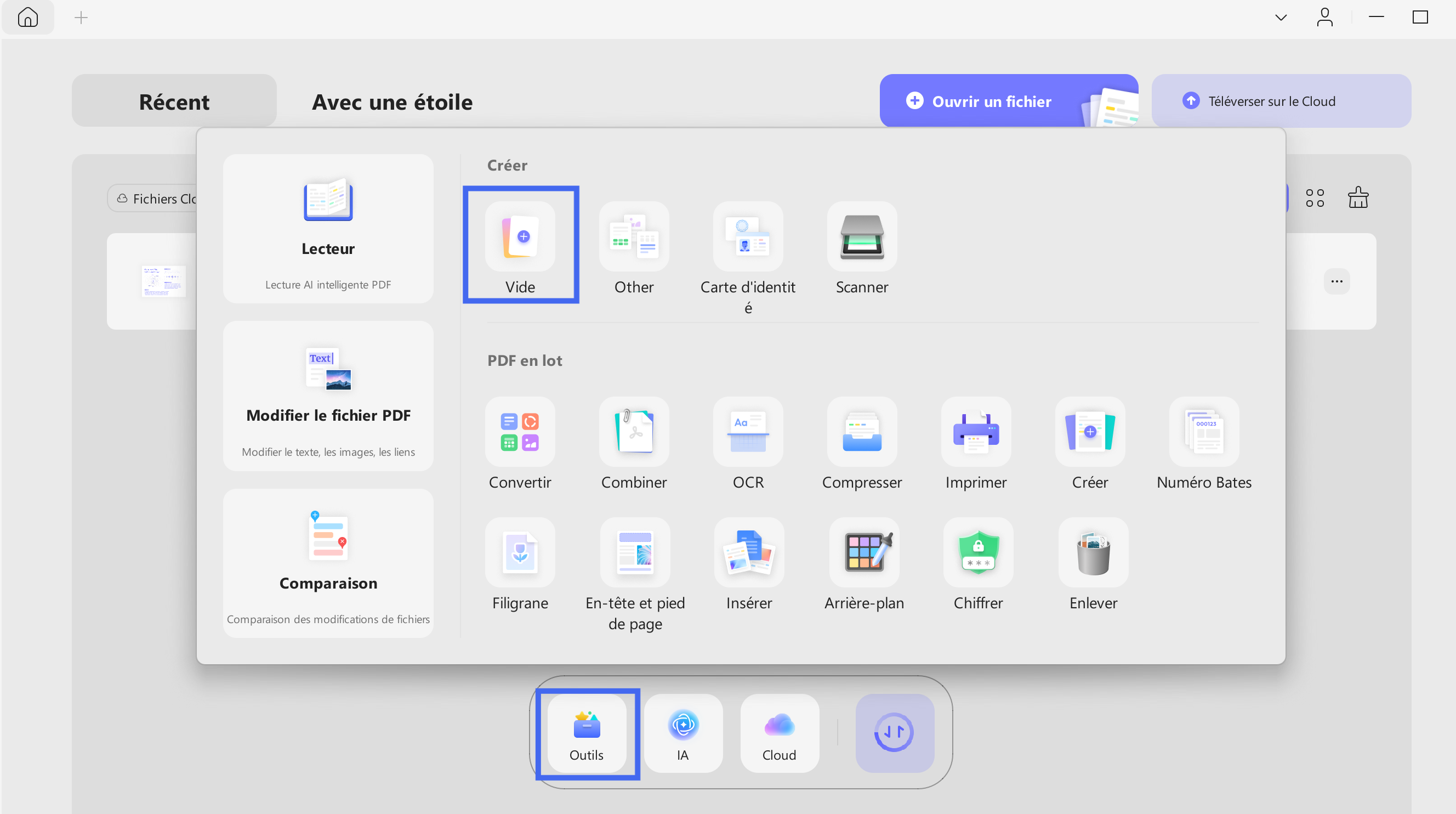1456x814 pixels.
Task: Click Téléverser sur le Cloud
Action: tap(1281, 101)
